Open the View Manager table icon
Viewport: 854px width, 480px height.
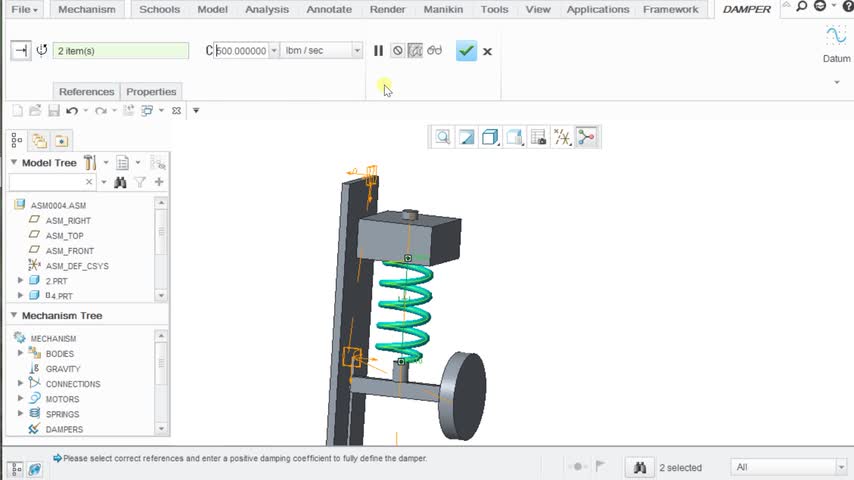pos(538,137)
